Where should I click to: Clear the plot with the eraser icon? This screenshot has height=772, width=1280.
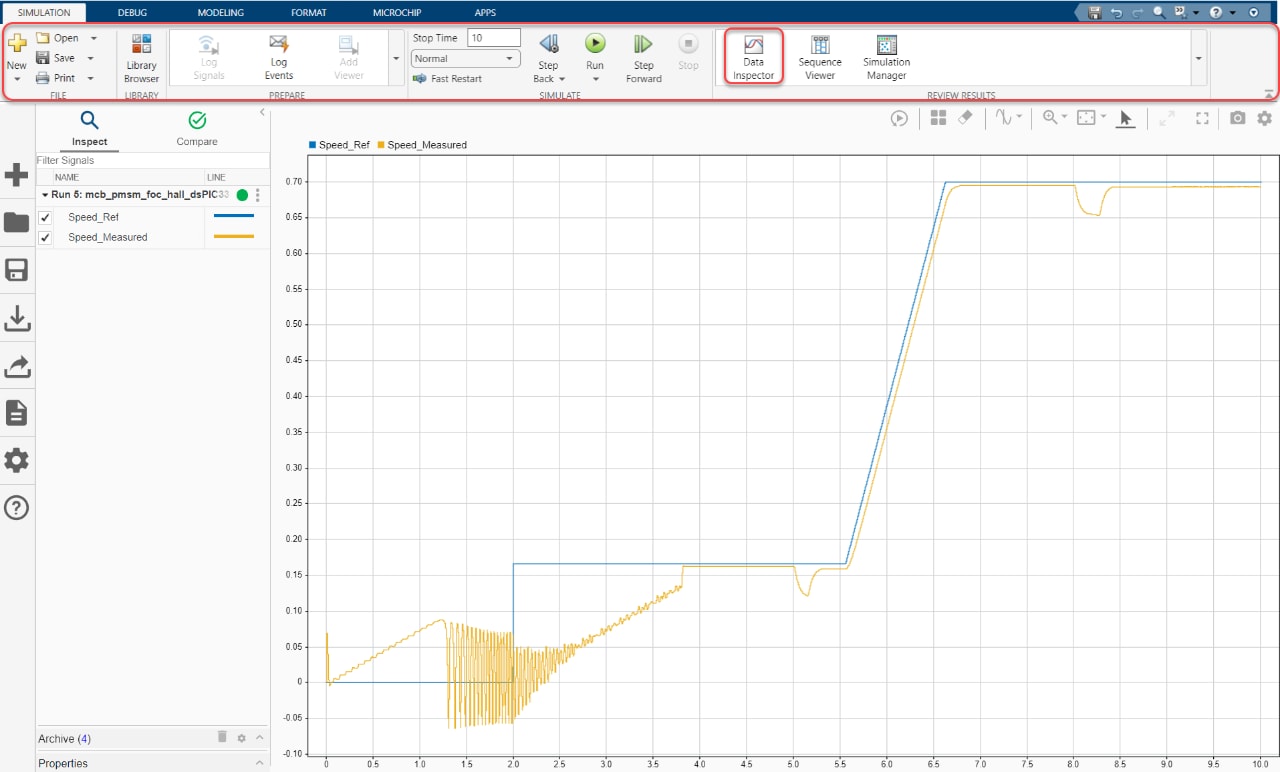965,118
